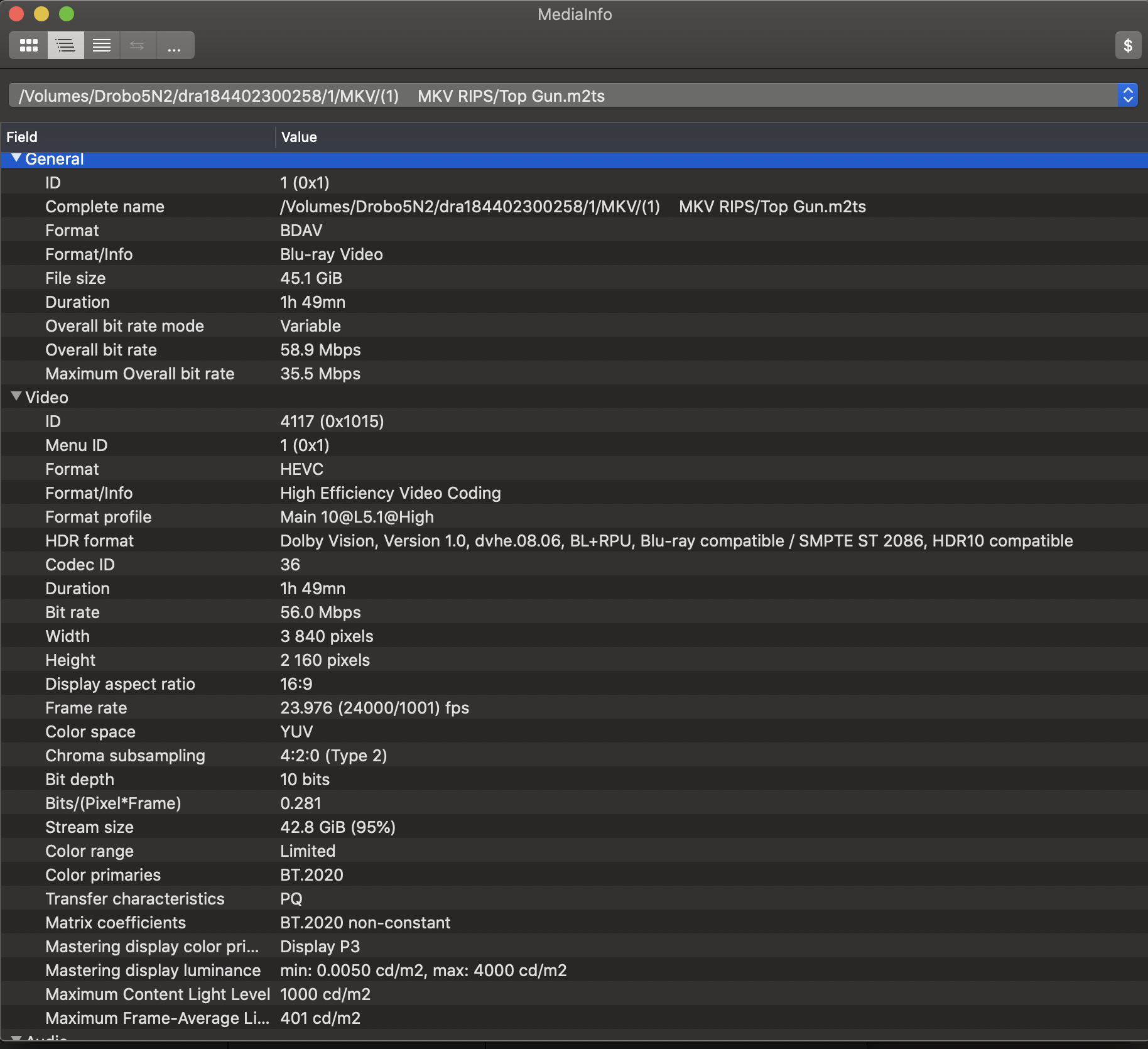Viewport: 1148px width, 1049px height.
Task: Click the compare arrows toolbar icon
Action: pos(138,45)
